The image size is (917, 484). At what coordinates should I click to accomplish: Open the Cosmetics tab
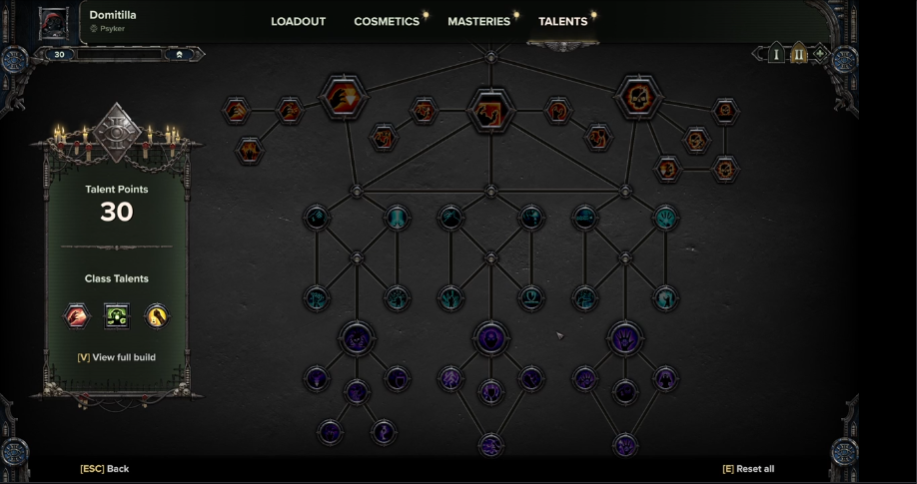tap(387, 22)
